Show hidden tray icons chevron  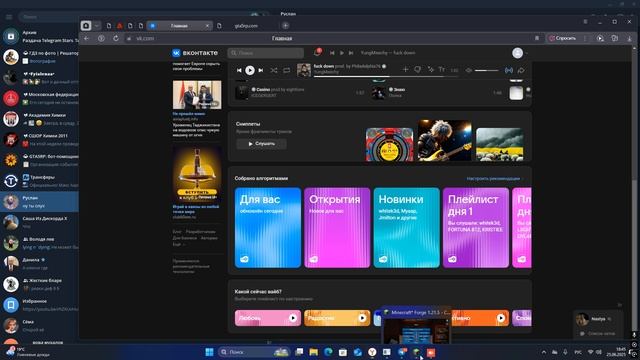tap(544, 352)
